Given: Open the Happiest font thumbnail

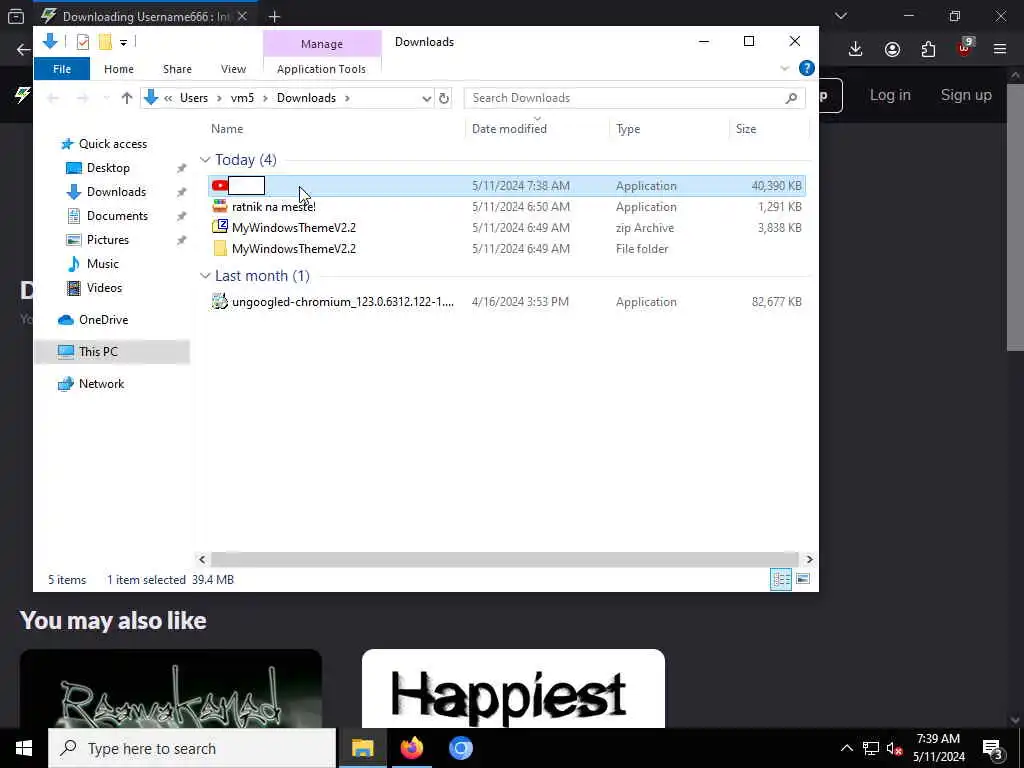Looking at the screenshot, I should [513, 688].
